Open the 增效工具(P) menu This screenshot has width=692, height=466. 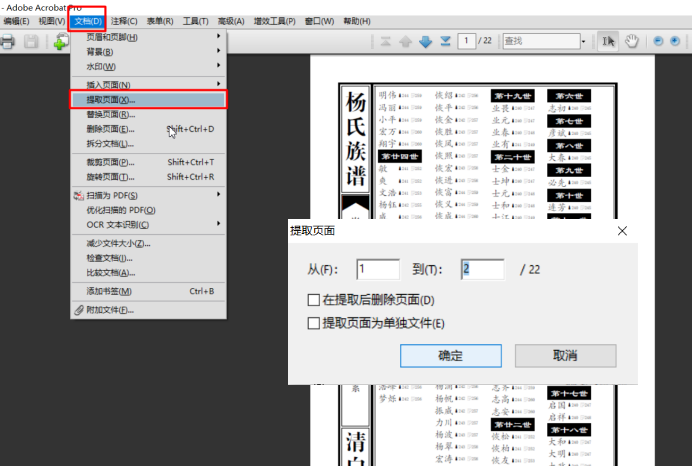275,21
